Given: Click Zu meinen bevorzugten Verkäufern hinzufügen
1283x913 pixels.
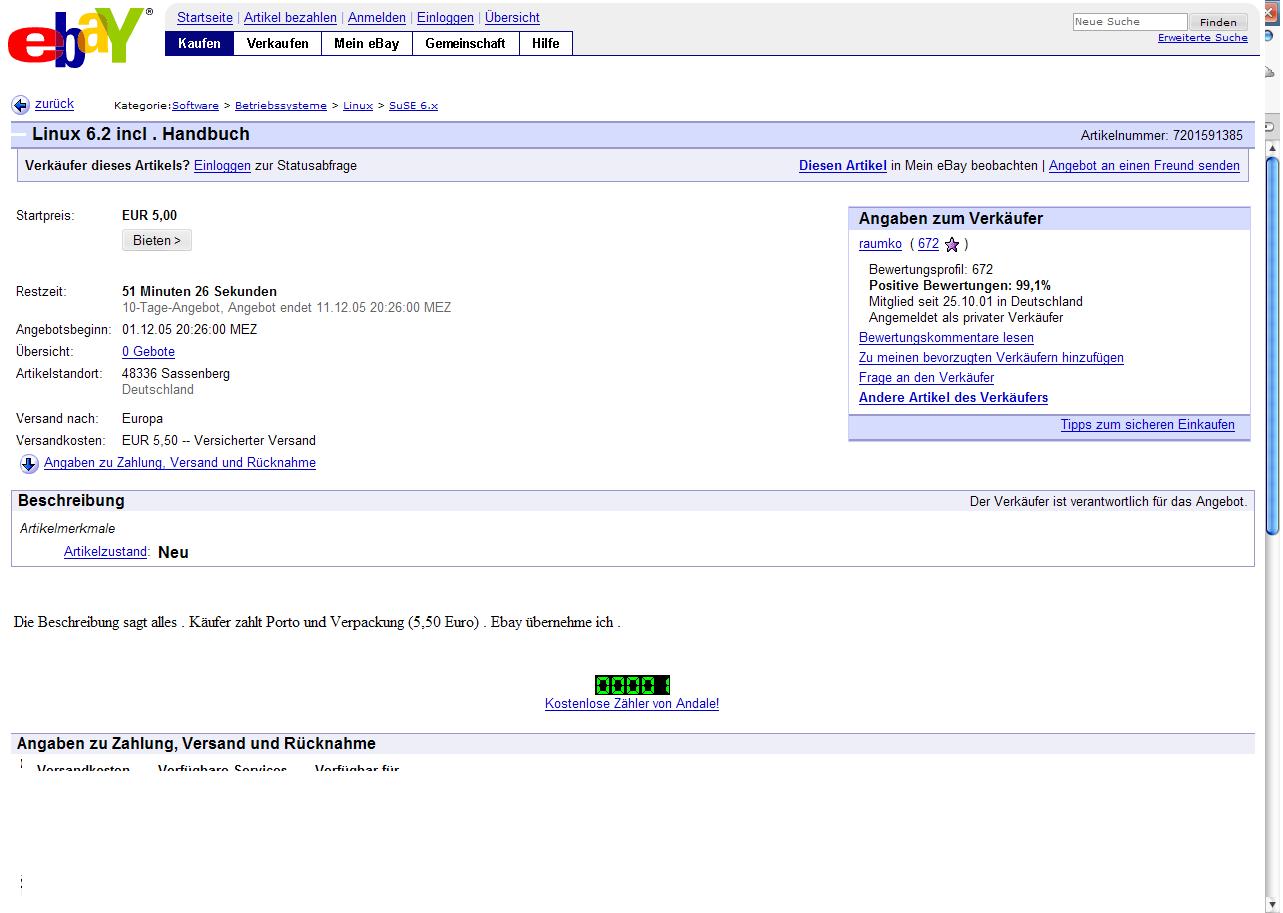Looking at the screenshot, I should pos(991,358).
